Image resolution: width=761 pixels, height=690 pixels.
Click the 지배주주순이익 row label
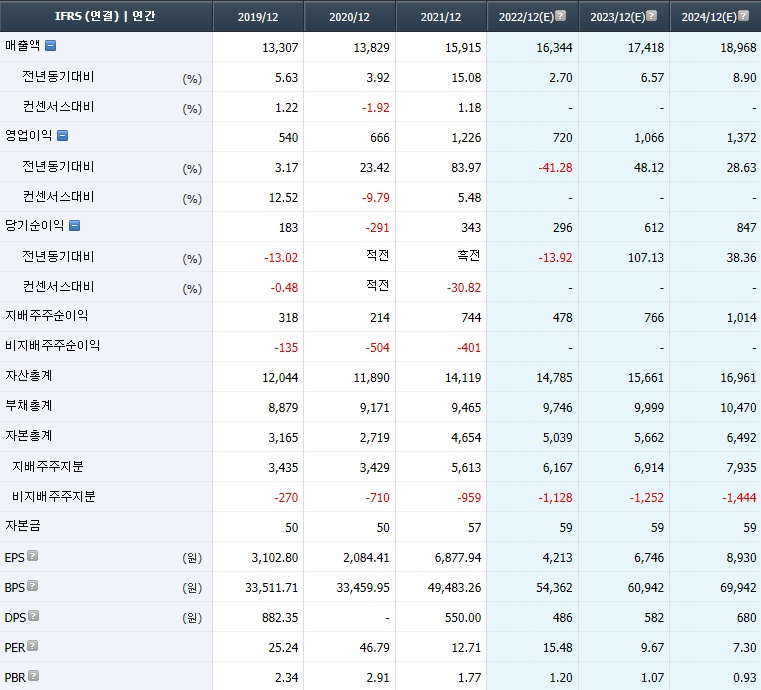pyautogui.click(x=47, y=316)
